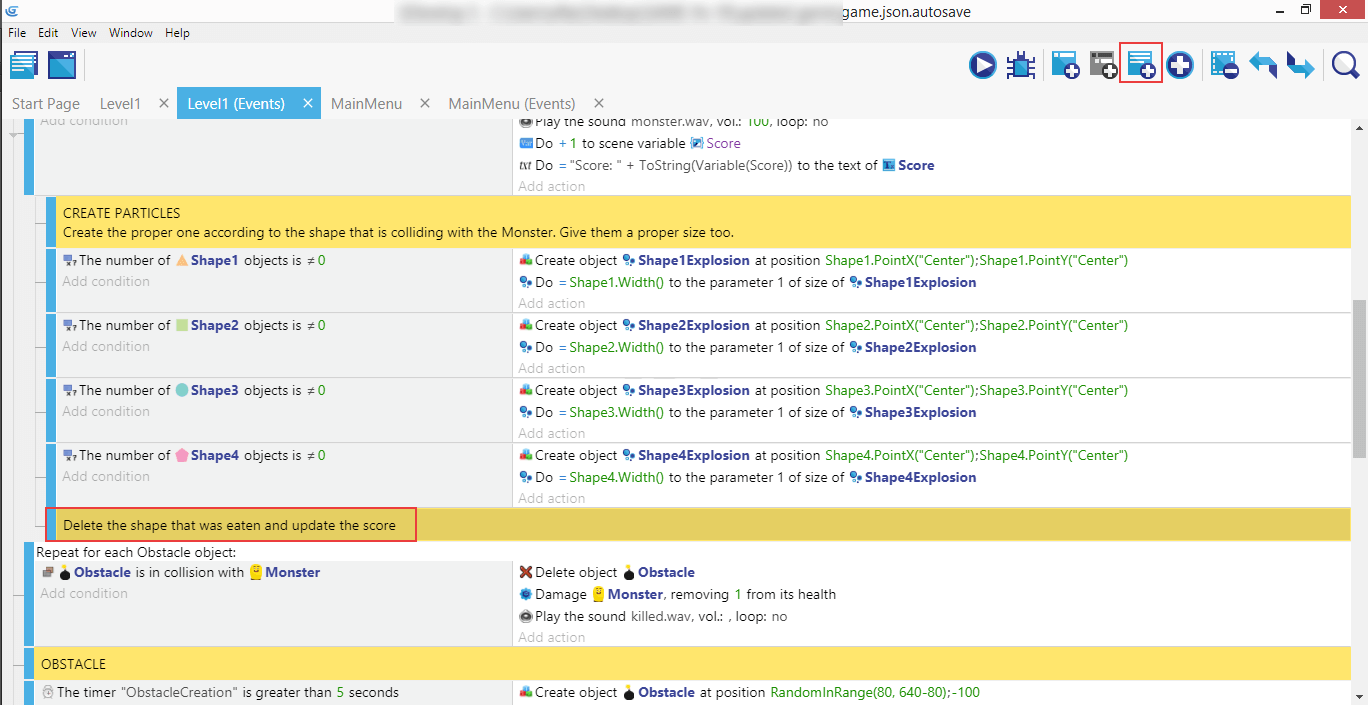
Task: Open search in events with magnifier icon
Action: (x=1345, y=66)
